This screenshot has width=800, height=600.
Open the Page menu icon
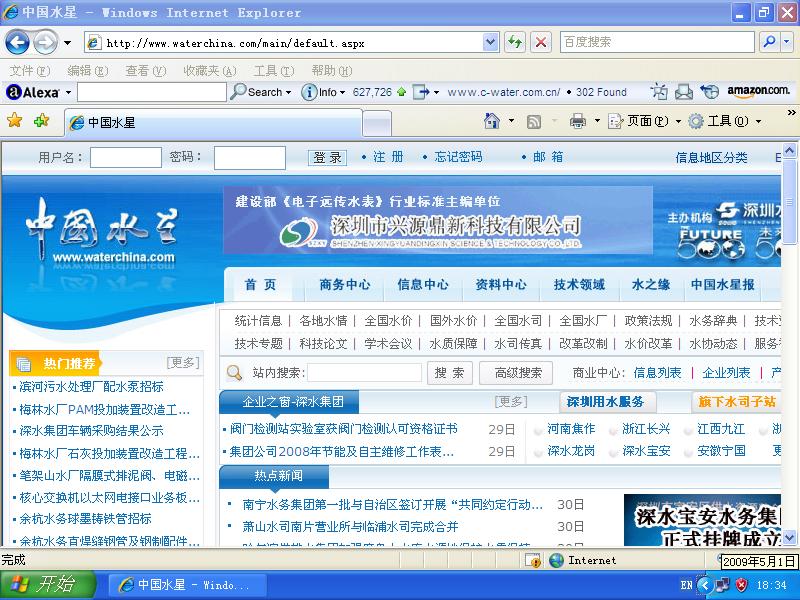[615, 121]
